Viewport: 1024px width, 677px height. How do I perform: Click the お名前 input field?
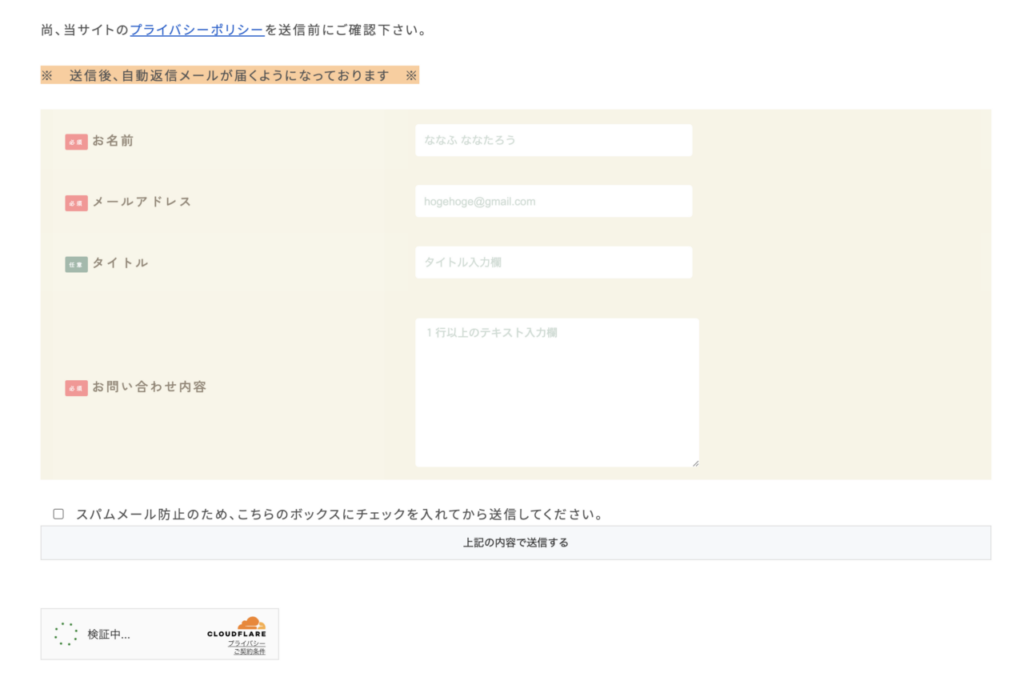click(553, 140)
